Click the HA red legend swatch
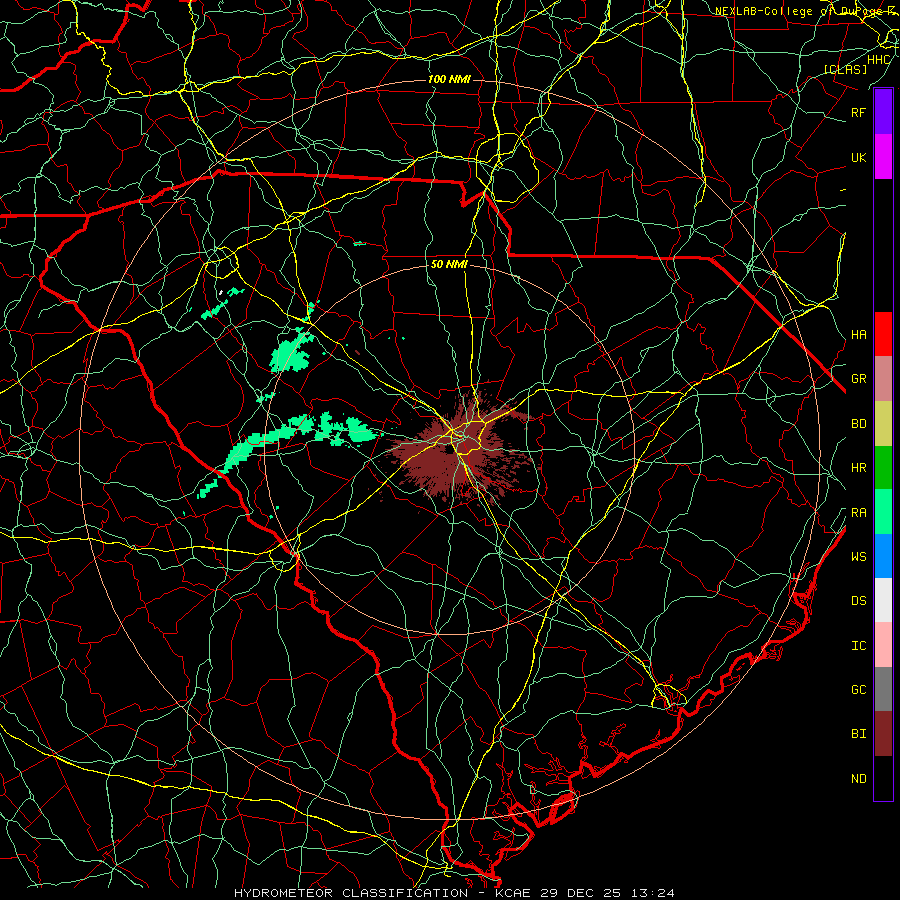This screenshot has width=900, height=900. click(x=883, y=334)
